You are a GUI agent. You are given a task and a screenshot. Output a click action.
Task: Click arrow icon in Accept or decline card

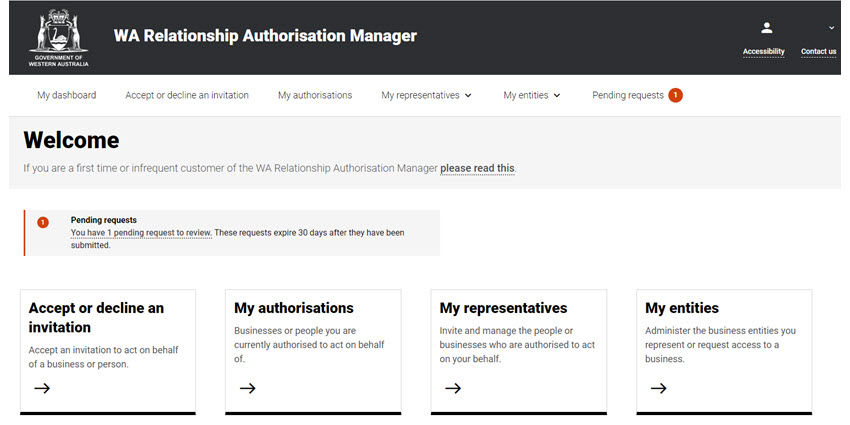click(42, 388)
